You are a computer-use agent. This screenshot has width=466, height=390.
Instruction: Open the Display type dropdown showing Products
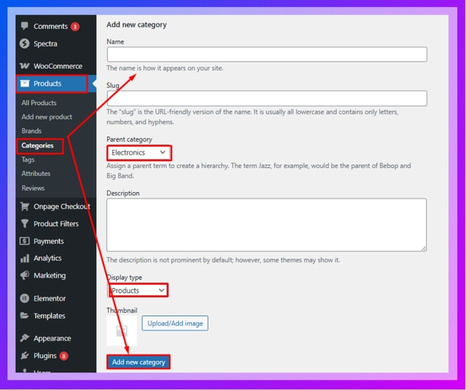pos(138,290)
